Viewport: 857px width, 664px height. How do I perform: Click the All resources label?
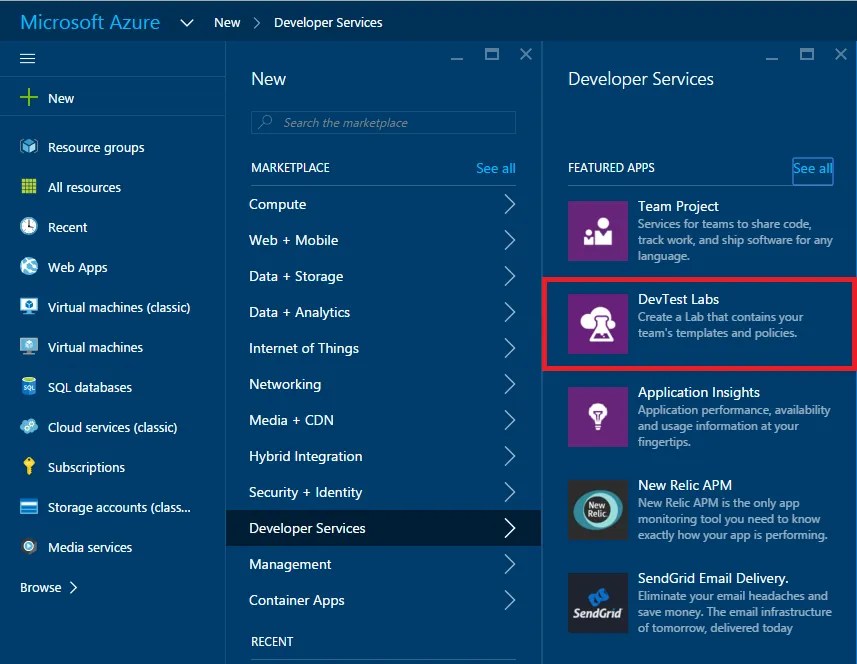pos(84,187)
